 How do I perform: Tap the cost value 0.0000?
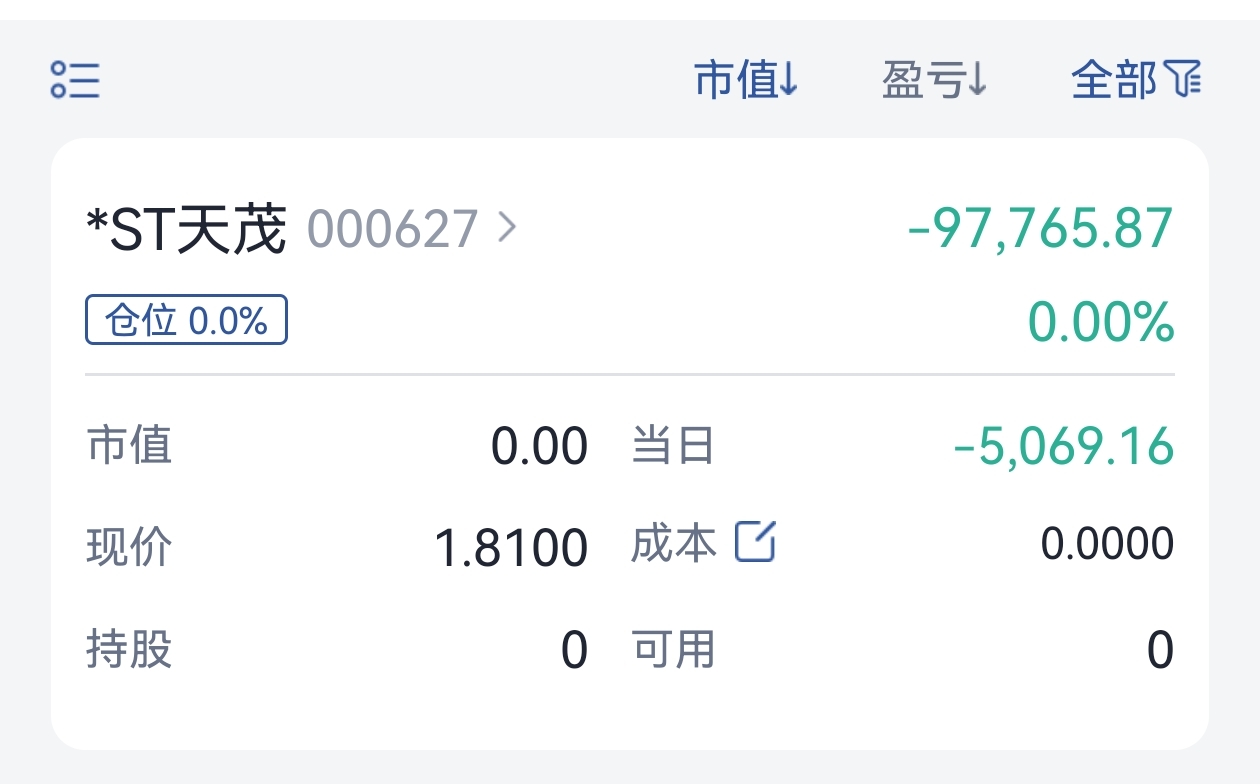click(1108, 543)
